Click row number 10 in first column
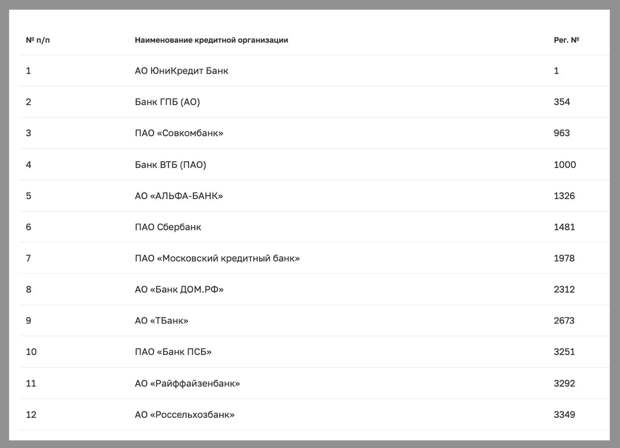 click(x=31, y=352)
